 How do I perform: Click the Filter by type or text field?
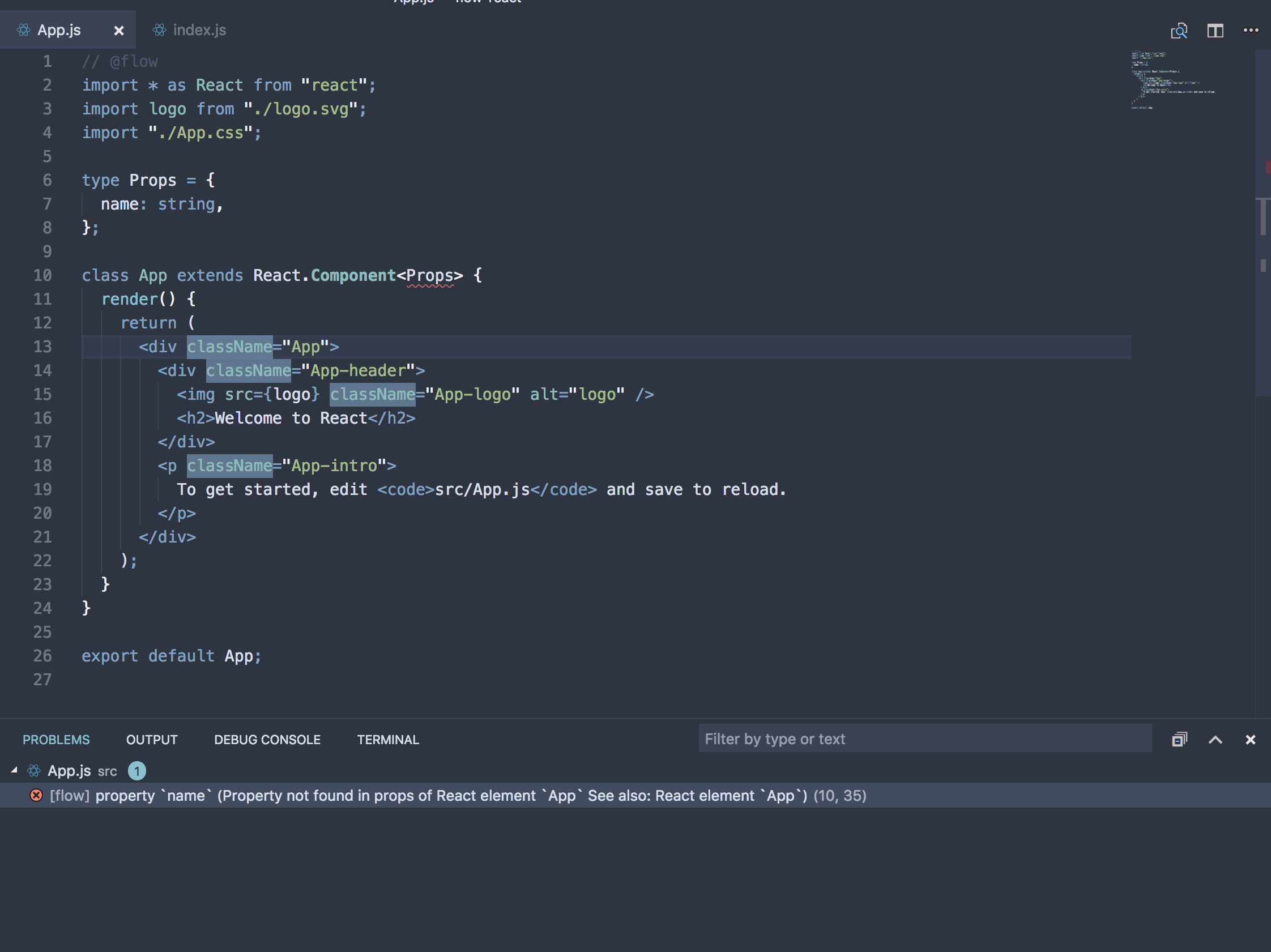(x=926, y=739)
